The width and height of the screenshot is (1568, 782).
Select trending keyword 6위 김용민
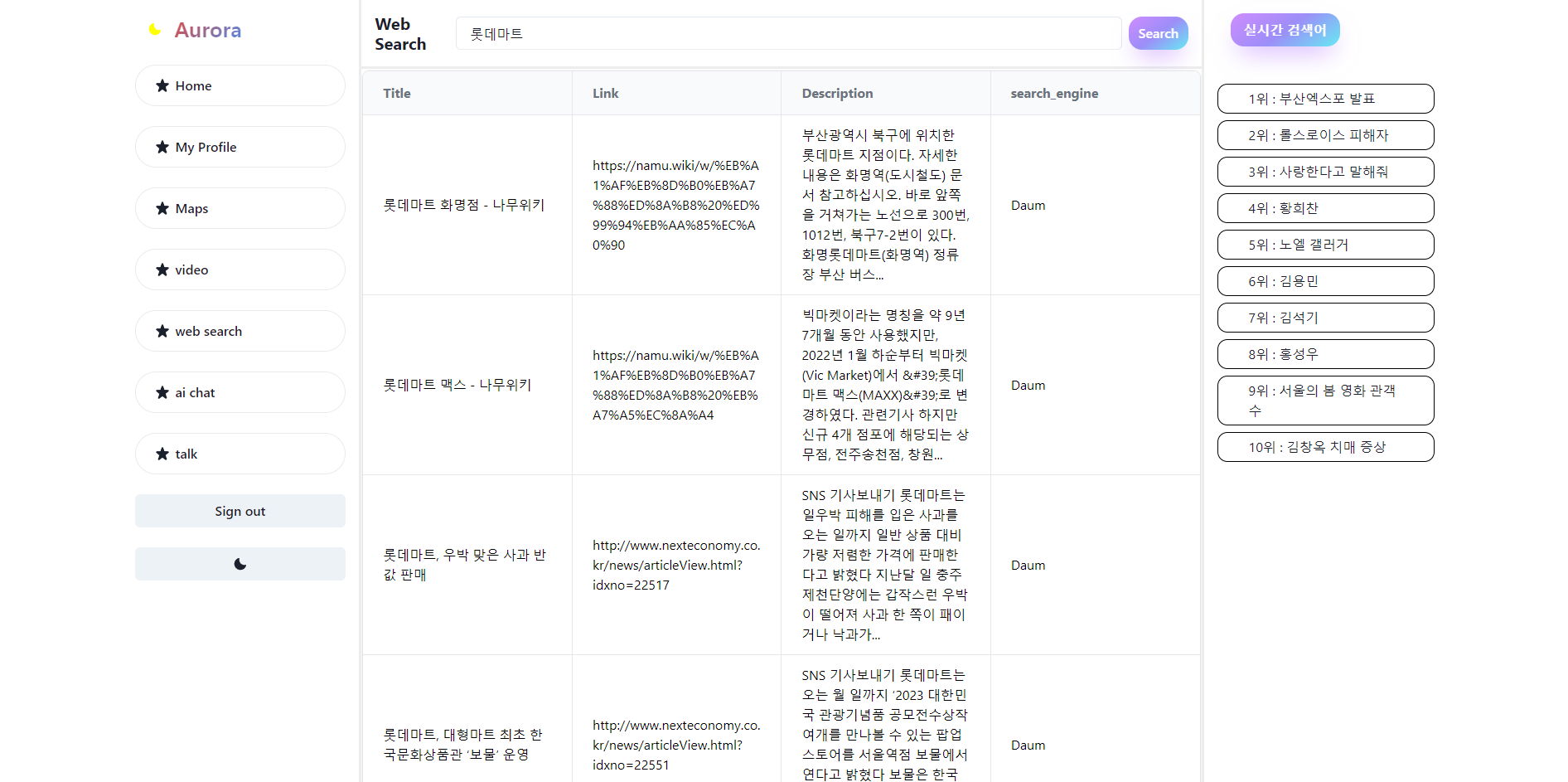coord(1325,281)
